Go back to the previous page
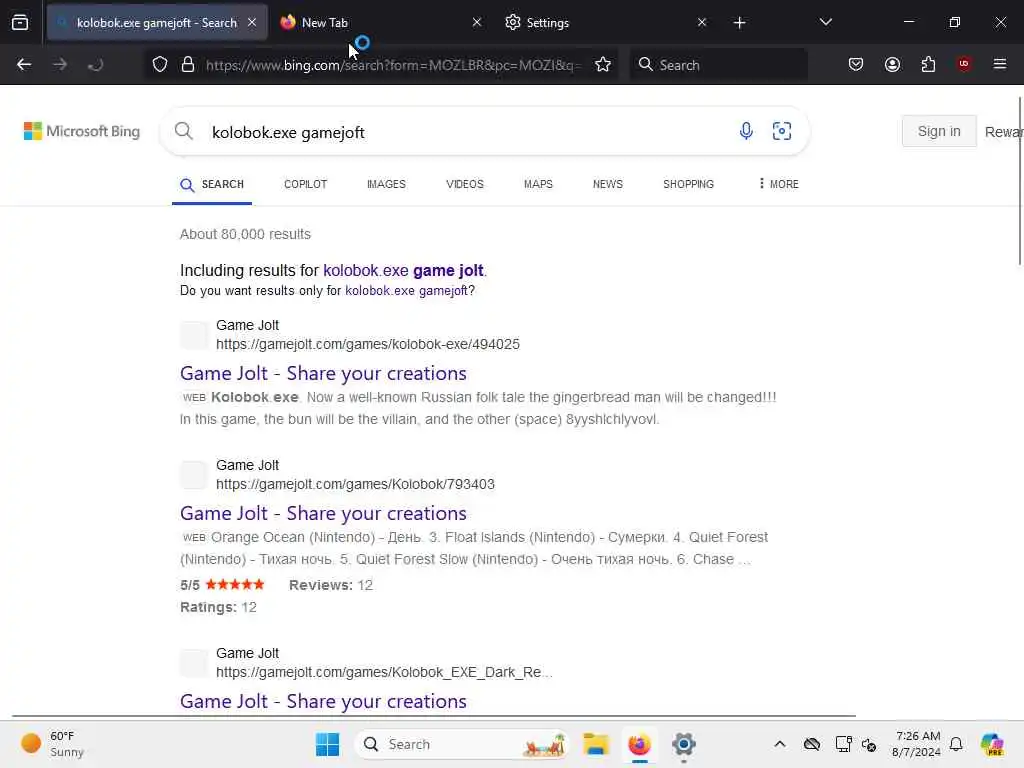This screenshot has width=1024, height=768. [x=24, y=65]
